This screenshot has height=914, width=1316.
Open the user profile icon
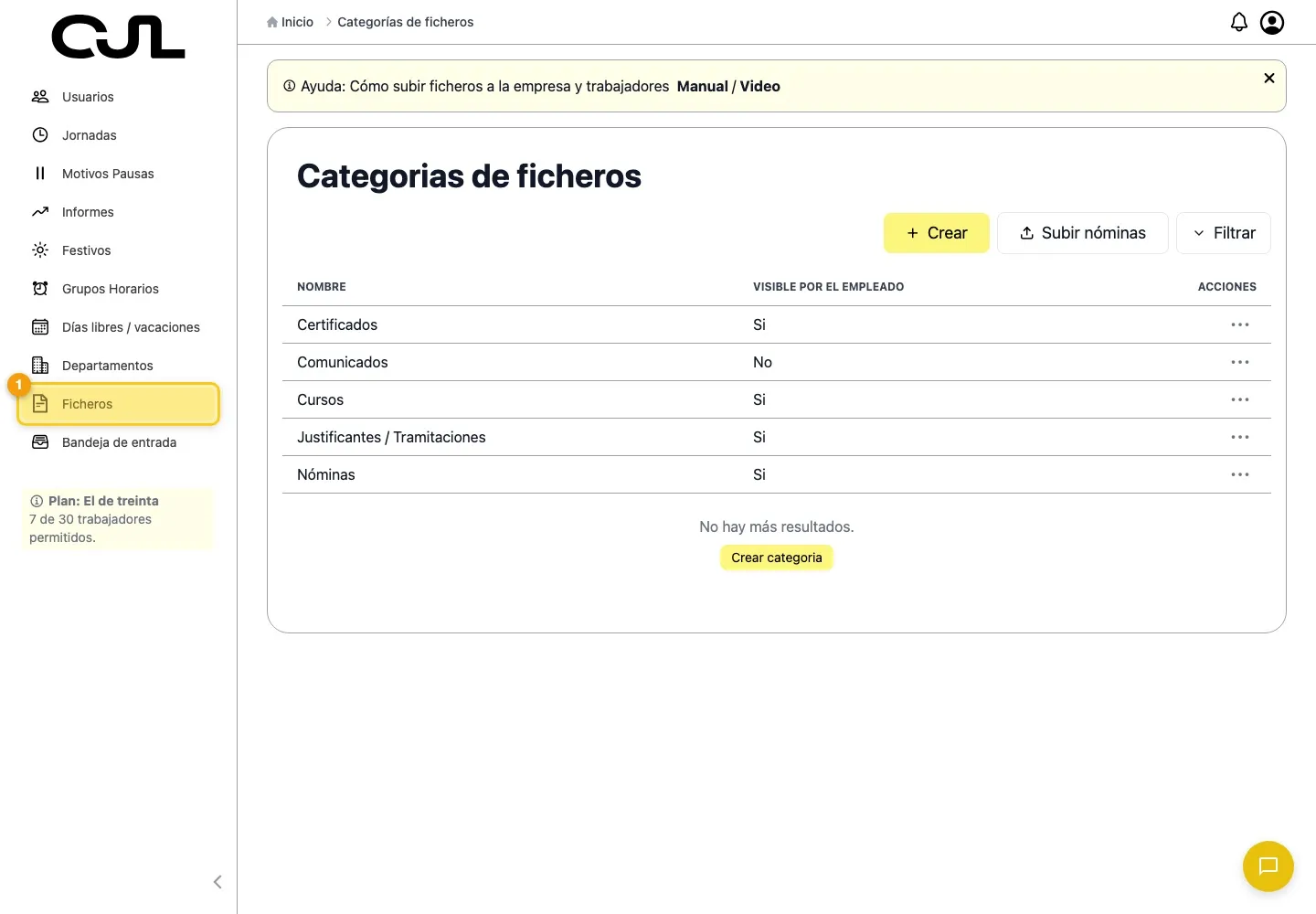pyautogui.click(x=1272, y=22)
